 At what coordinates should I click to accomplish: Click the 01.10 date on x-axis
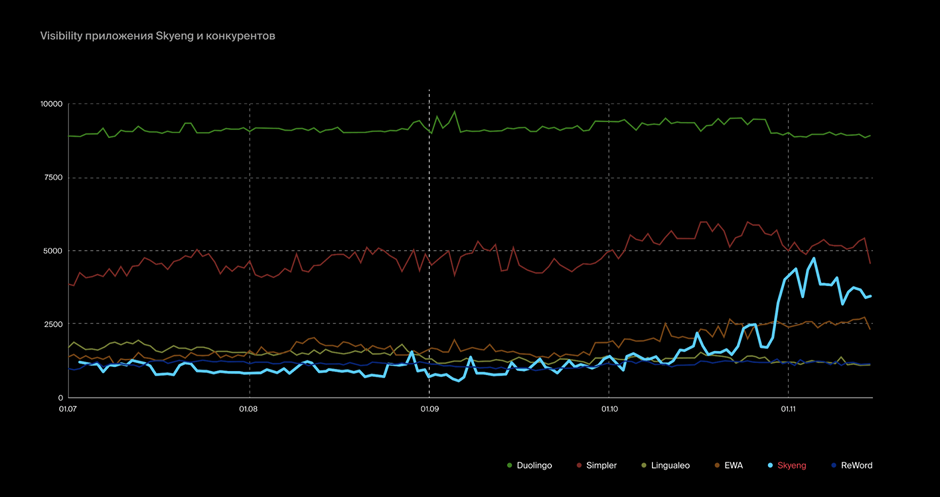(608, 409)
